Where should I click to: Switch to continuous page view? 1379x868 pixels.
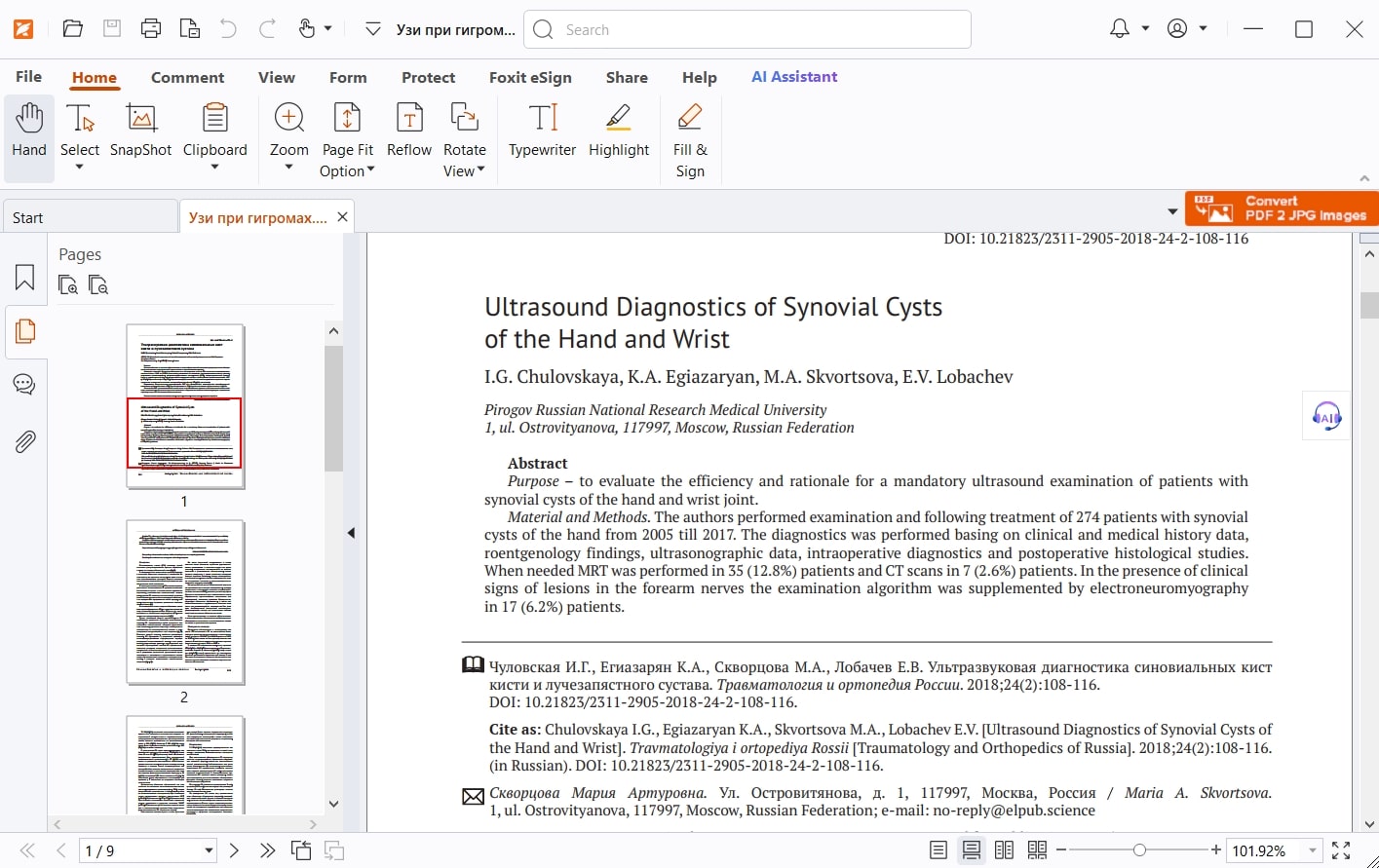click(x=971, y=850)
